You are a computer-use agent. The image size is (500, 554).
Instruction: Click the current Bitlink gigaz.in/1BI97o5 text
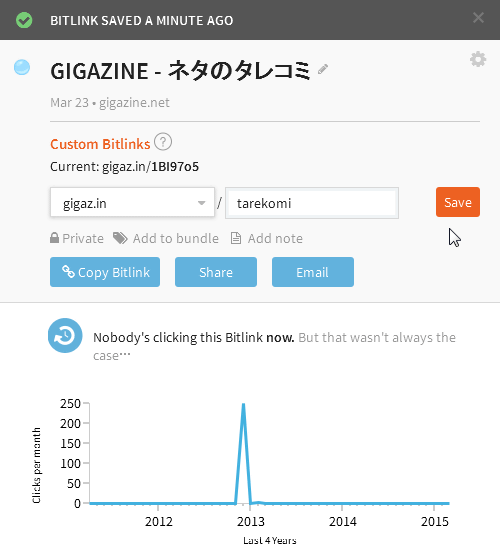click(151, 166)
